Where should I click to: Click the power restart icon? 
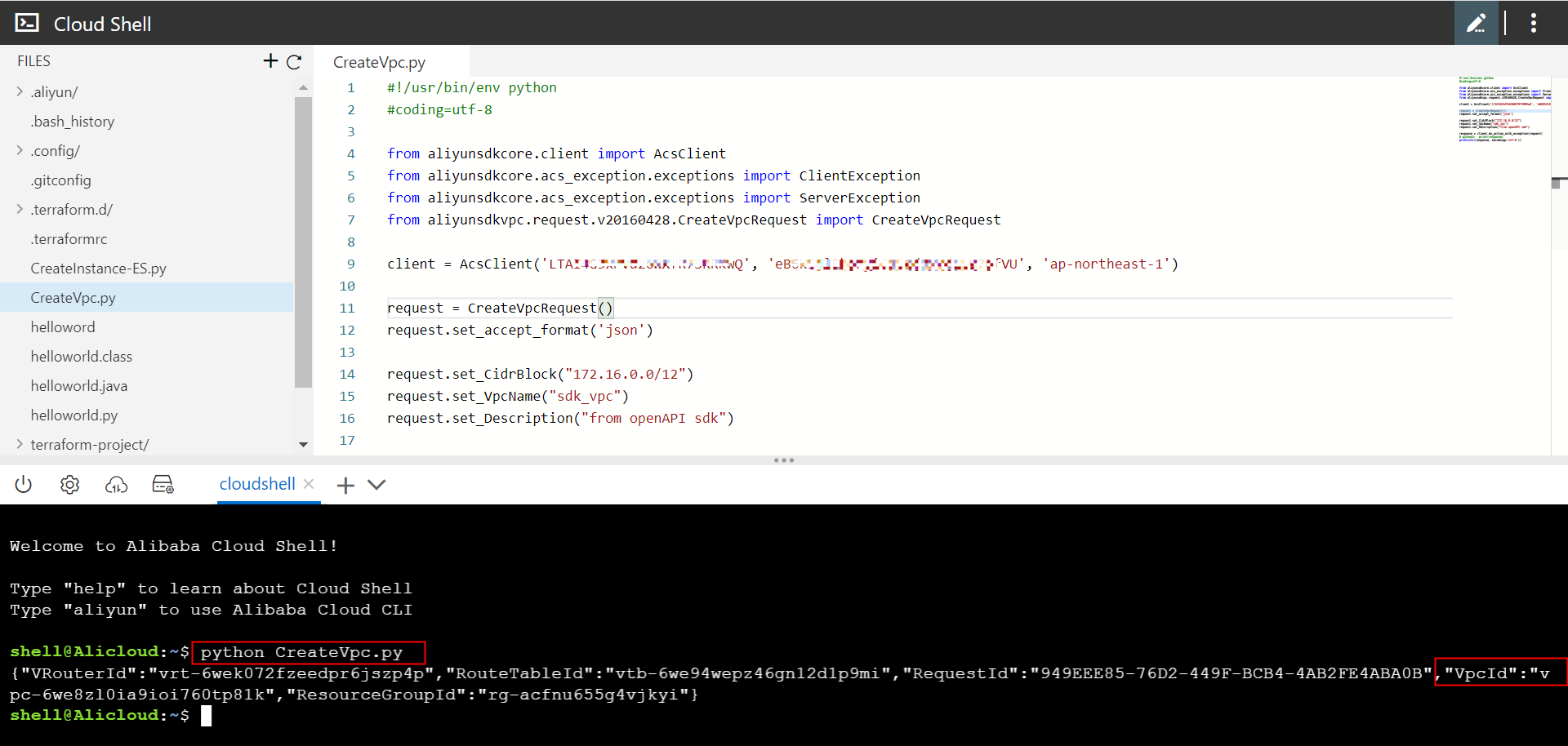pyautogui.click(x=23, y=485)
